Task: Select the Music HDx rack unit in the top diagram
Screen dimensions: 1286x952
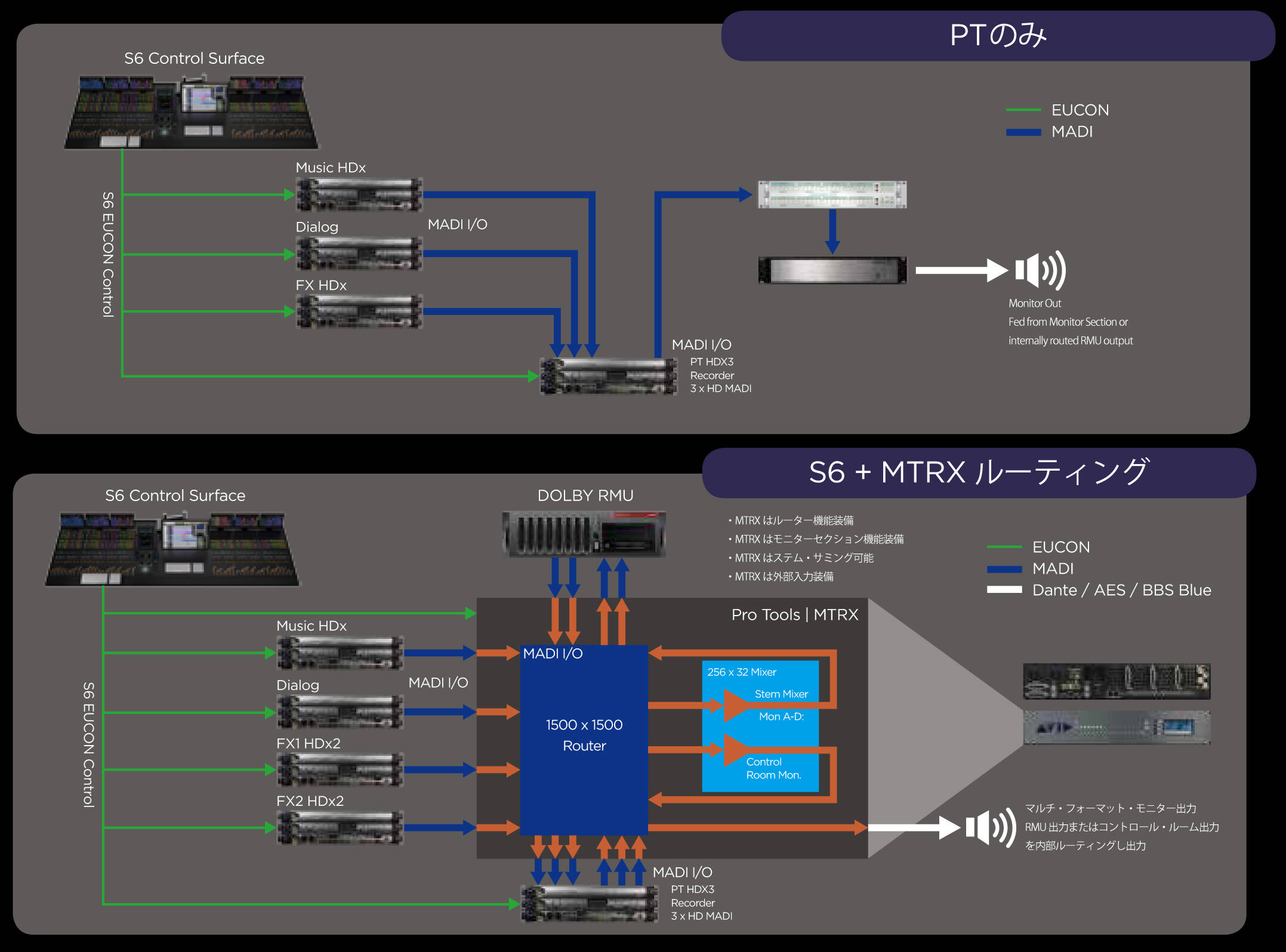Action: point(359,194)
